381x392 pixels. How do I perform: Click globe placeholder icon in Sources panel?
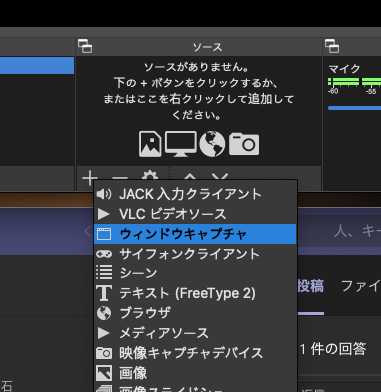click(x=212, y=144)
